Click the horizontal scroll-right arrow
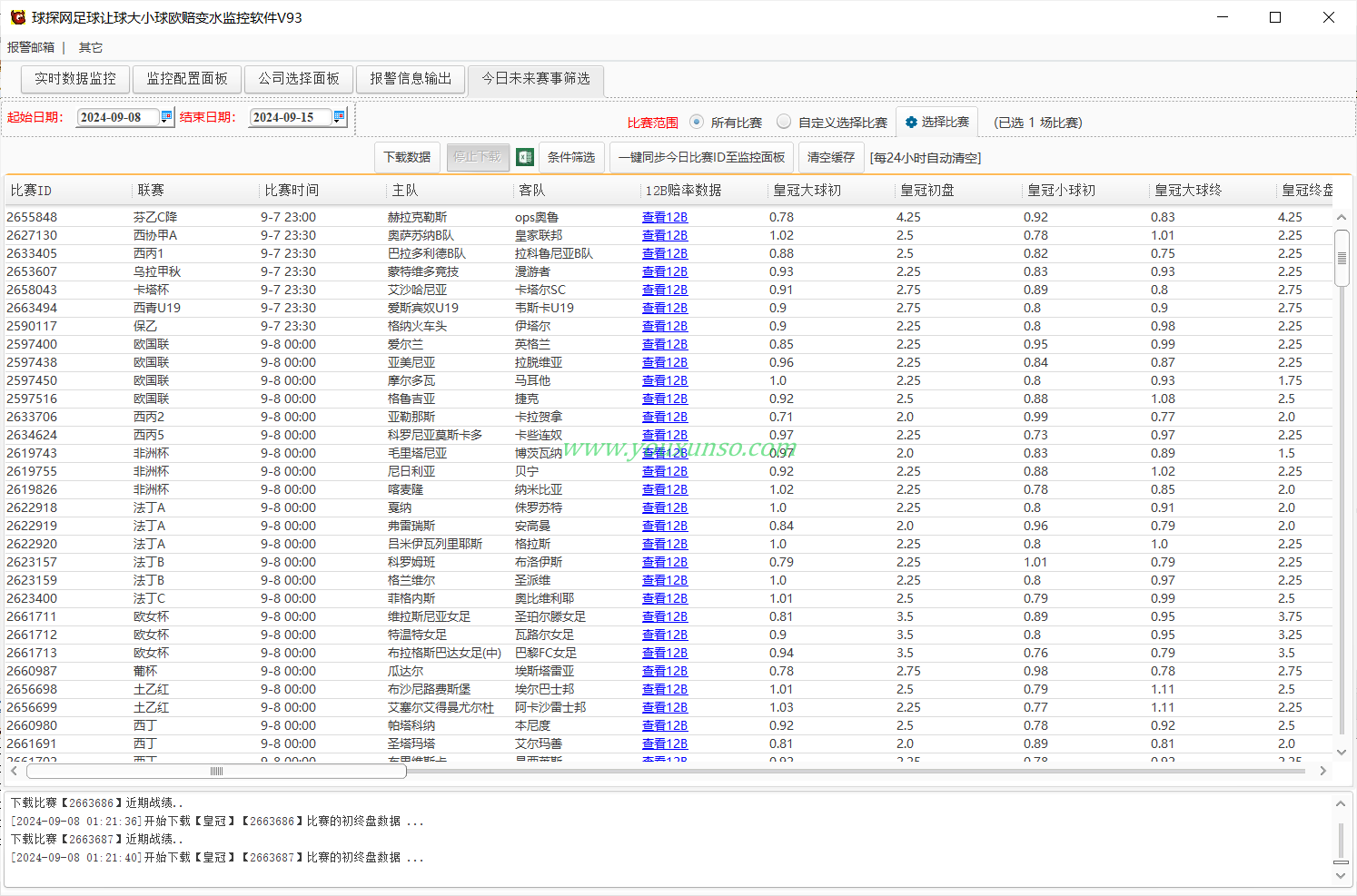 (1322, 771)
